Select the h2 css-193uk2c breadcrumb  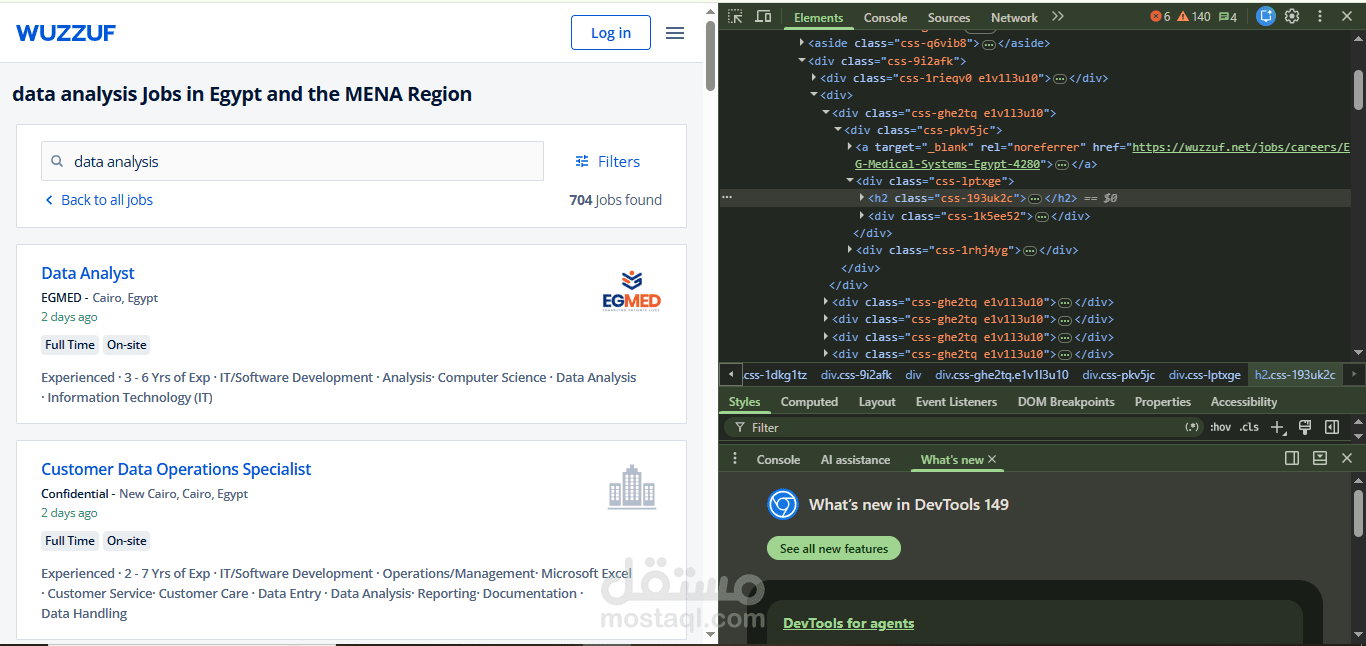(1294, 375)
